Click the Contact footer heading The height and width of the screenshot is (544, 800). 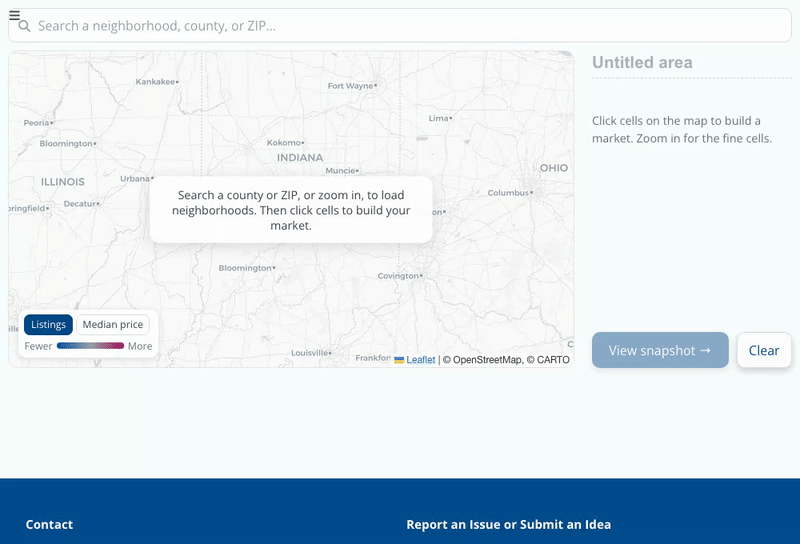[49, 524]
